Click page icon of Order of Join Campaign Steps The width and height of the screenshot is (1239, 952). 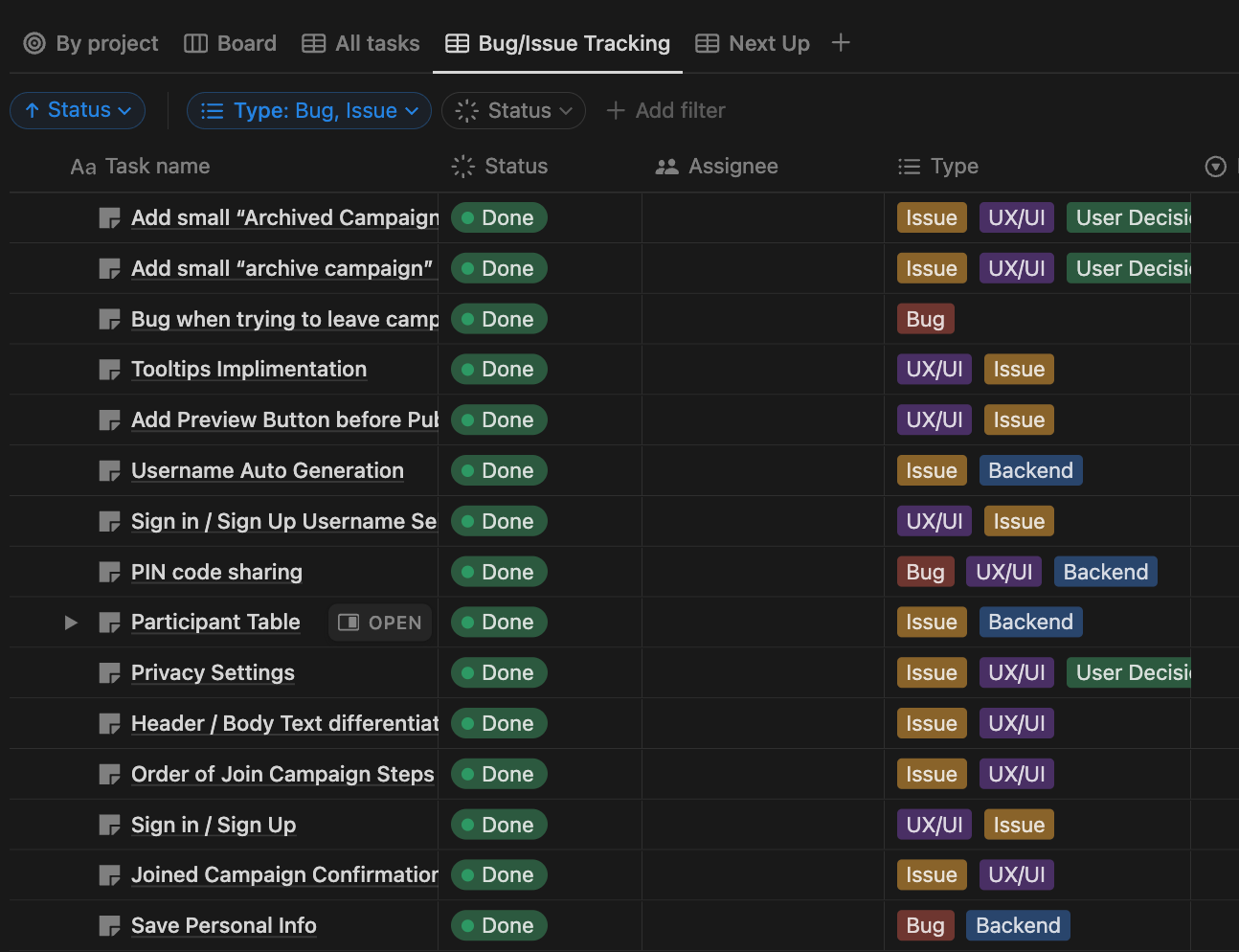click(109, 775)
